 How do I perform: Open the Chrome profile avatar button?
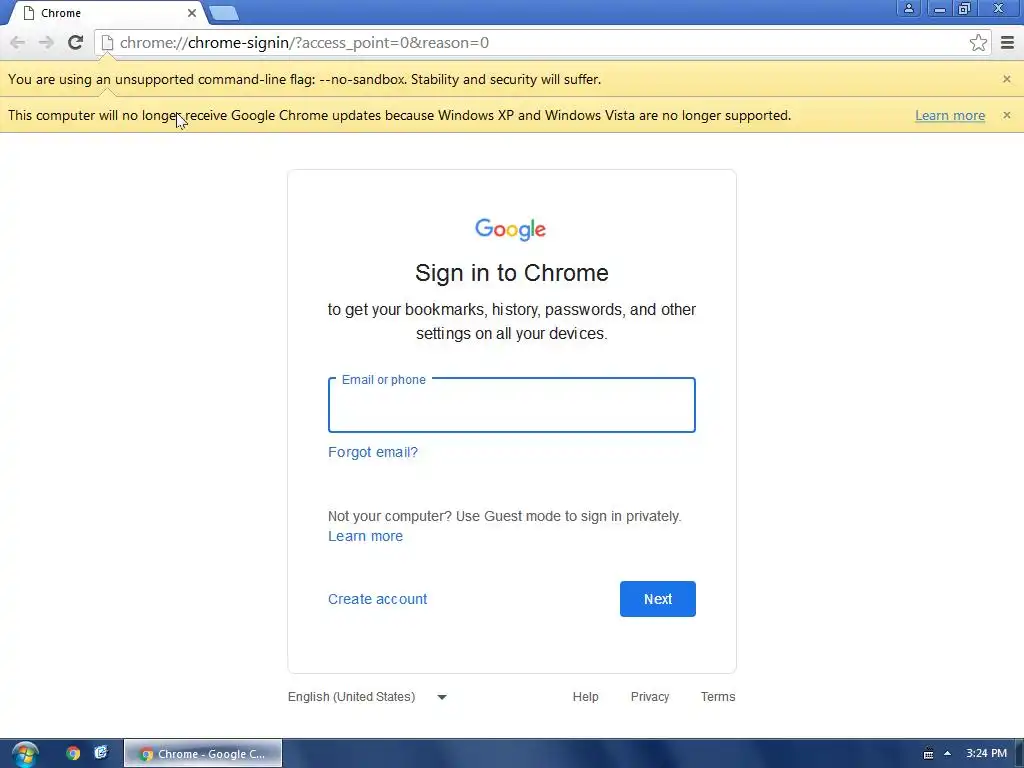[x=908, y=8]
